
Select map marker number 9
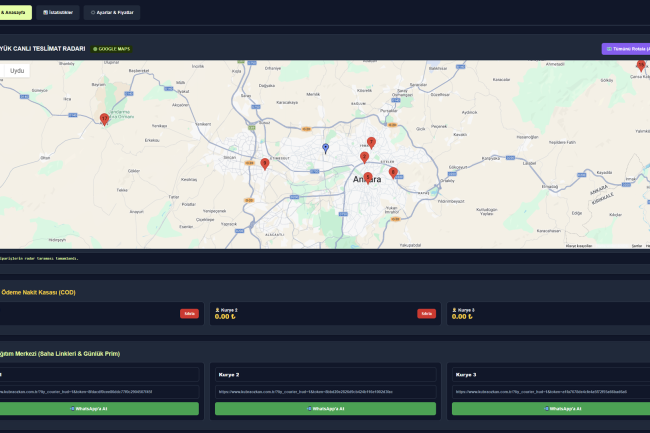click(x=264, y=164)
